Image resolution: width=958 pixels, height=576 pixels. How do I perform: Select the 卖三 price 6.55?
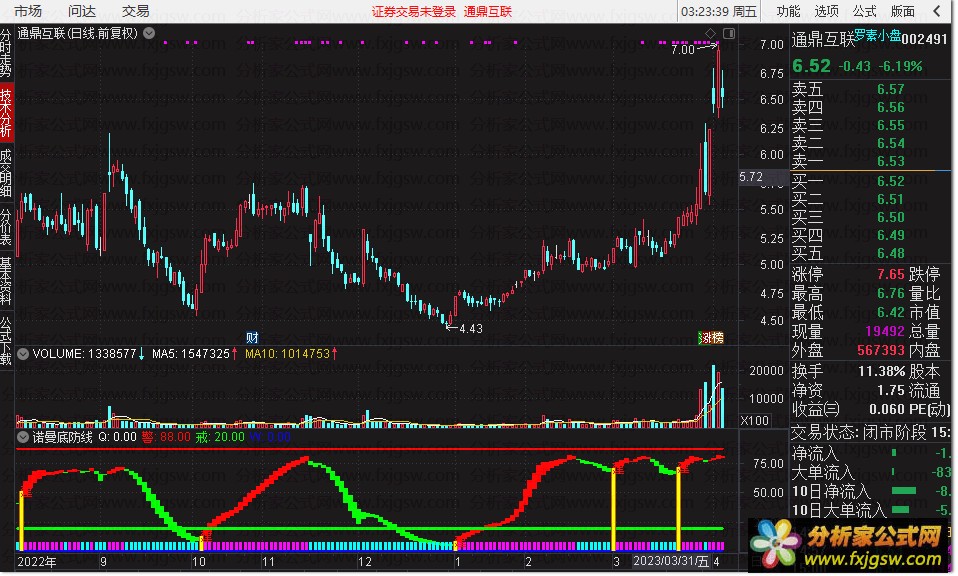tap(891, 125)
